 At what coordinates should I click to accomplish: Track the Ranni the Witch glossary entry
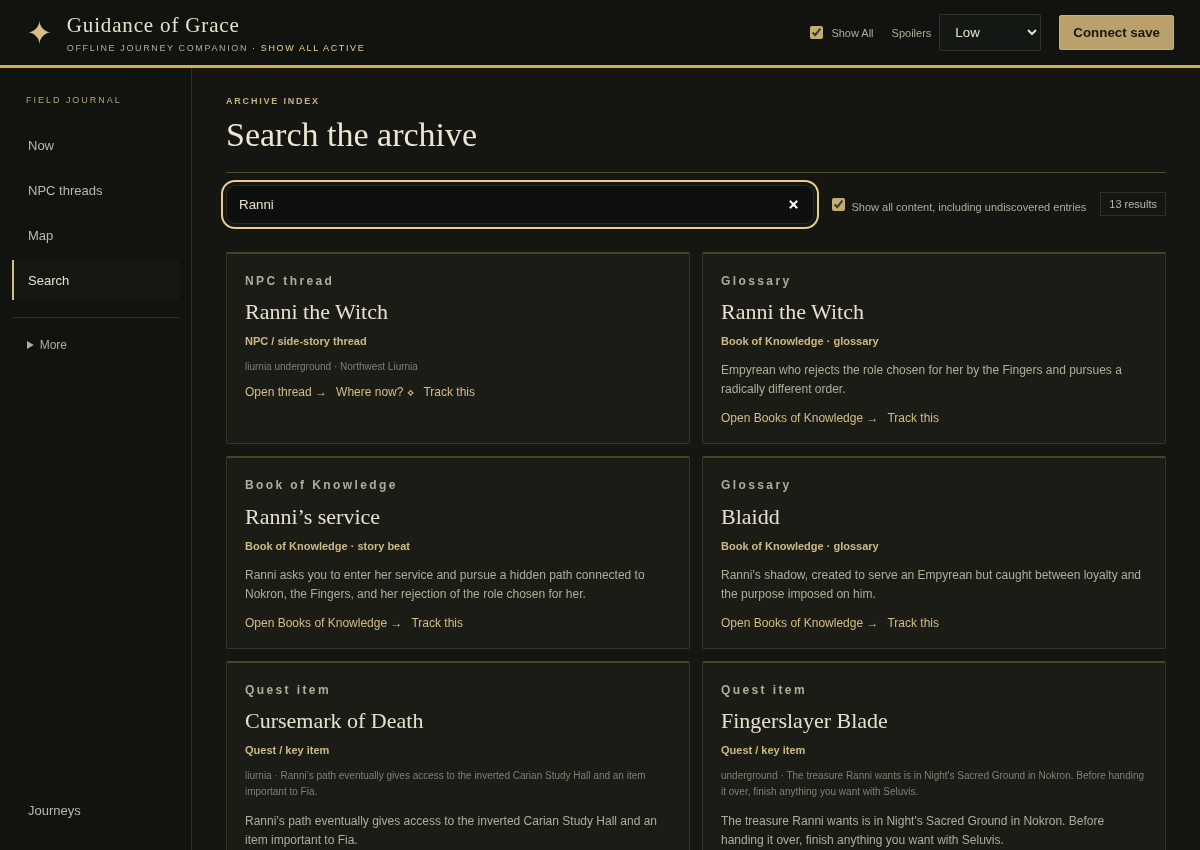[913, 418]
